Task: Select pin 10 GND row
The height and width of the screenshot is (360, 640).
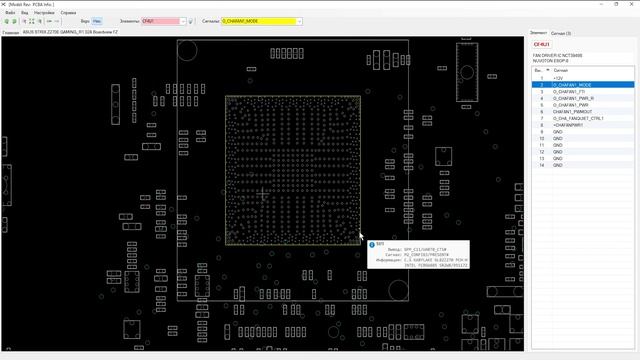Action: (583, 138)
